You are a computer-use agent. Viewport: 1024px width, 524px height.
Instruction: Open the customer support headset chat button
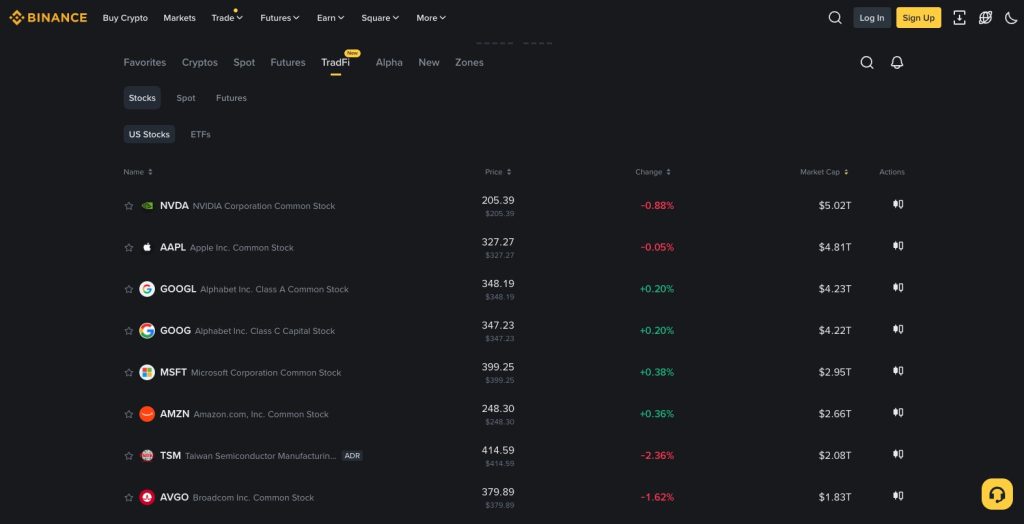pos(997,494)
